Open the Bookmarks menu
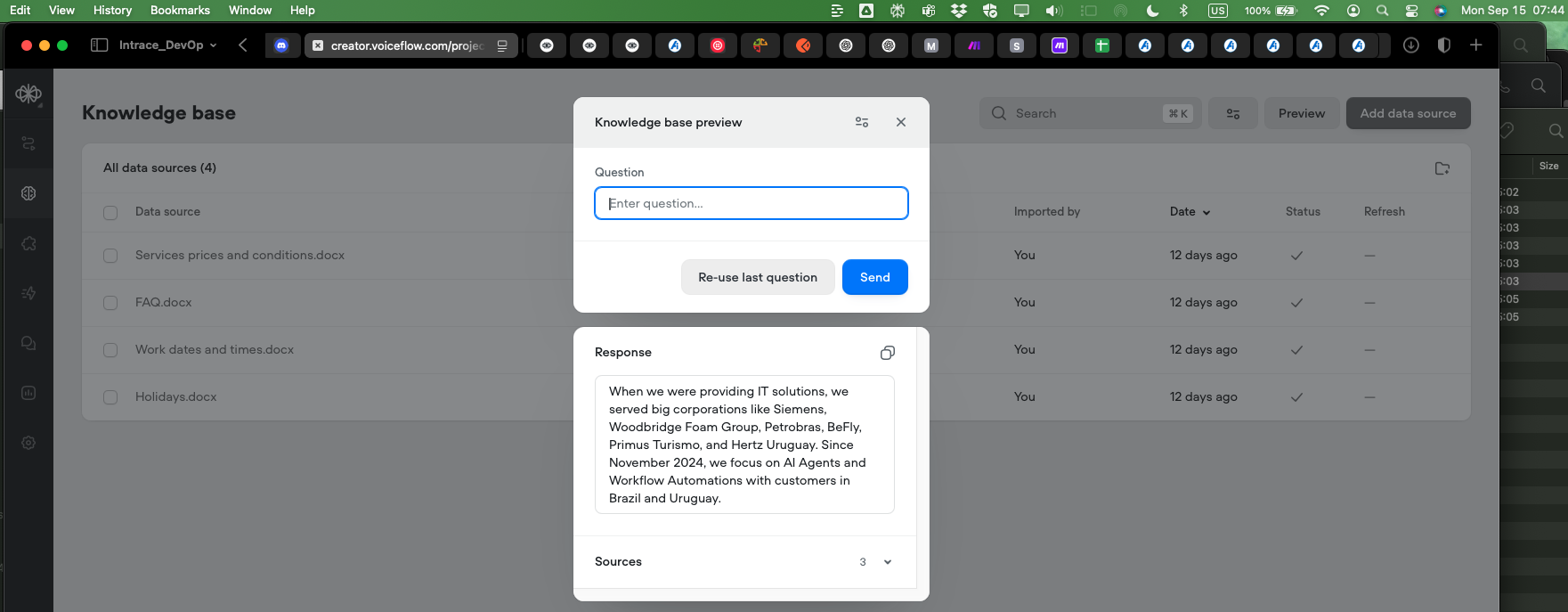 (180, 10)
